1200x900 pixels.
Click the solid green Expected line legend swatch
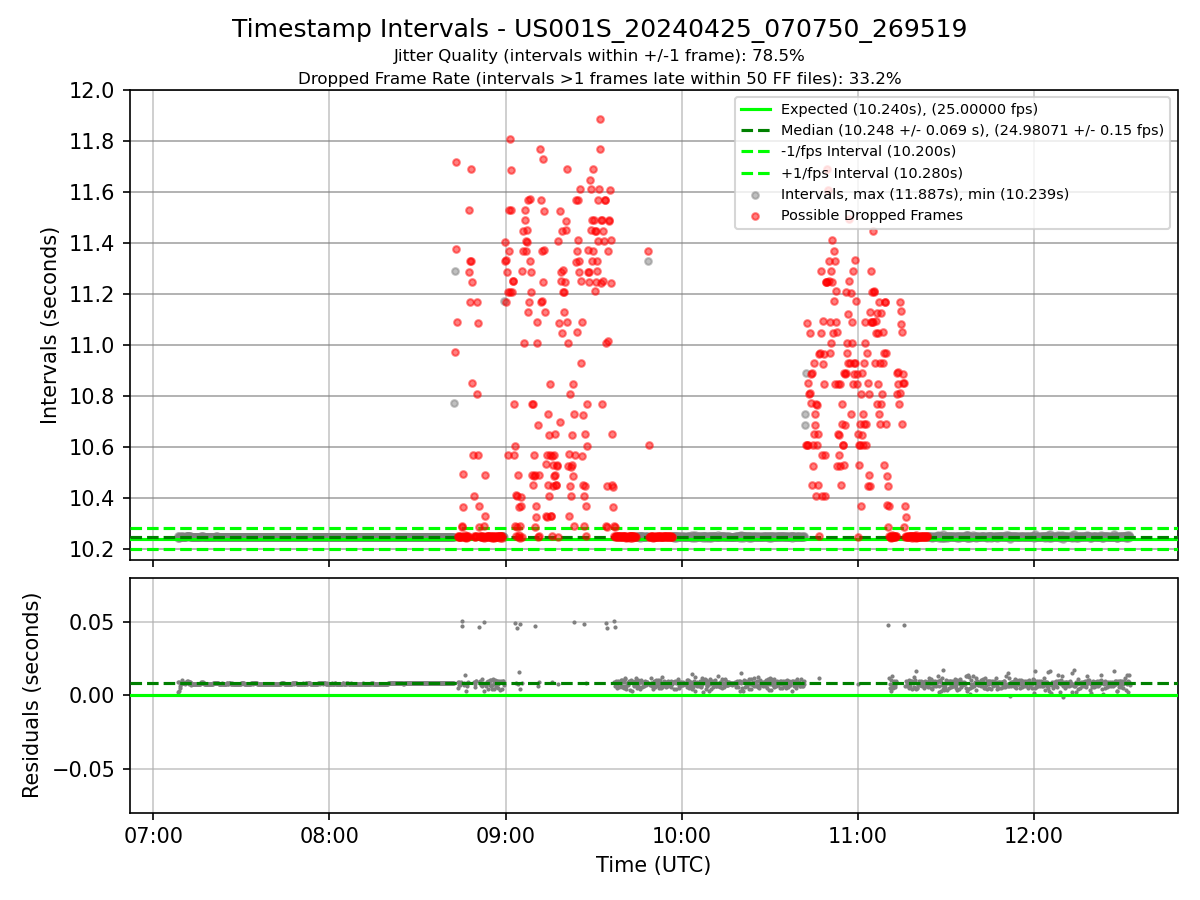(756, 109)
